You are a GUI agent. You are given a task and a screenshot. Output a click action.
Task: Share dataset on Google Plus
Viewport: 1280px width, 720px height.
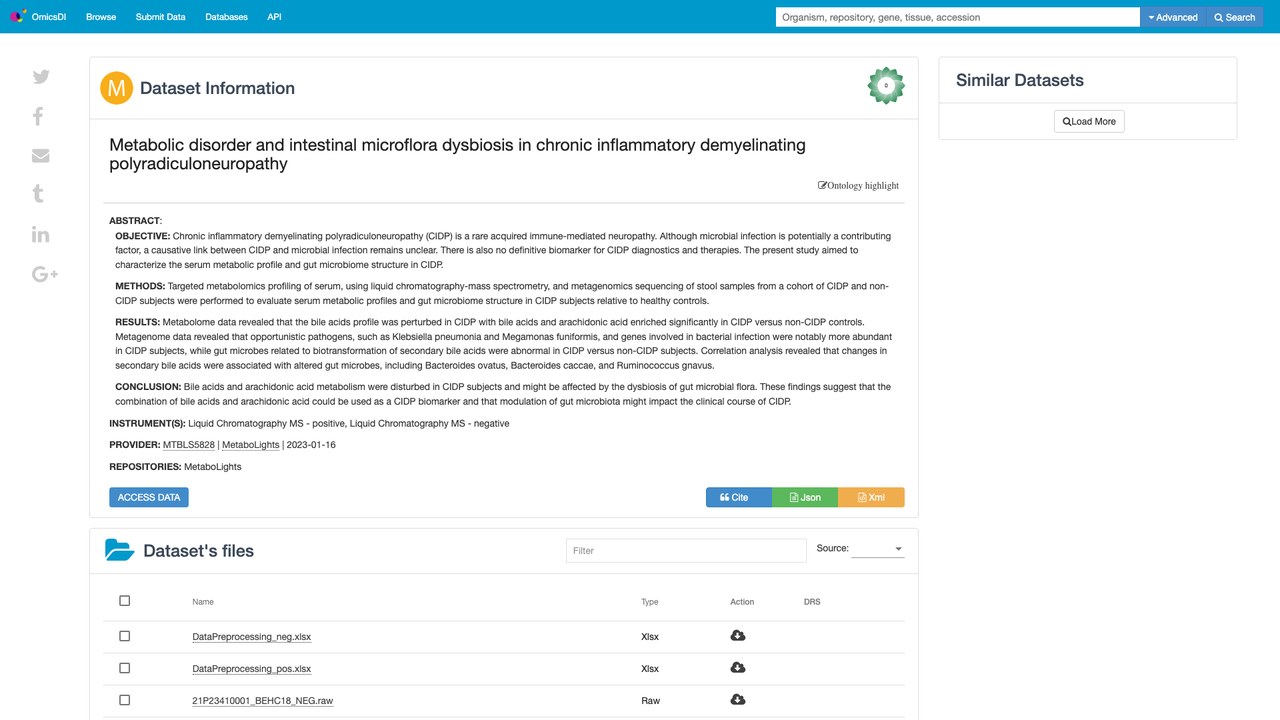pos(45,274)
